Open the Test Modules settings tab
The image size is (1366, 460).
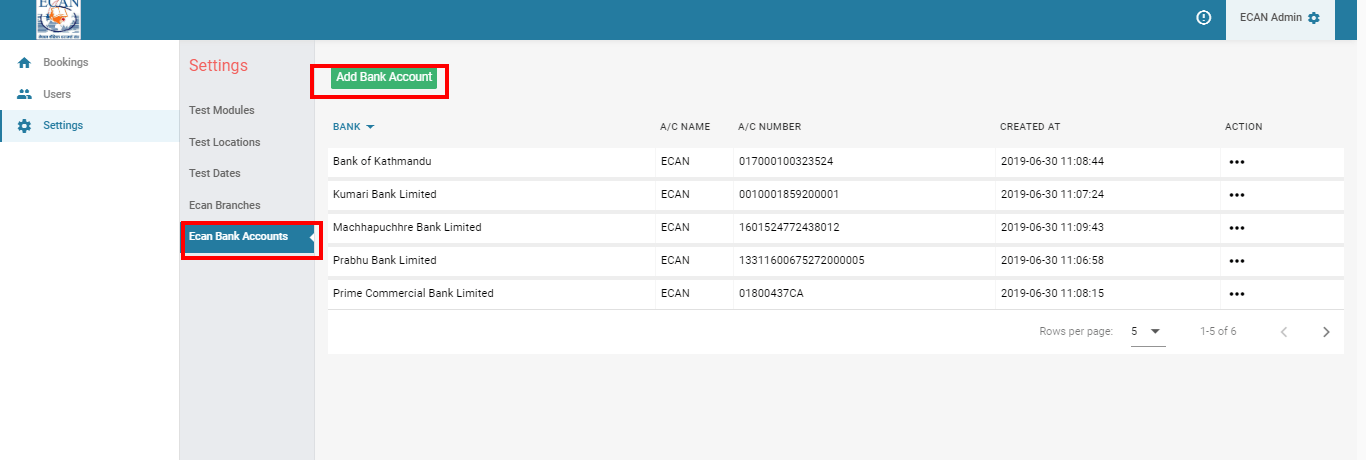coord(222,110)
